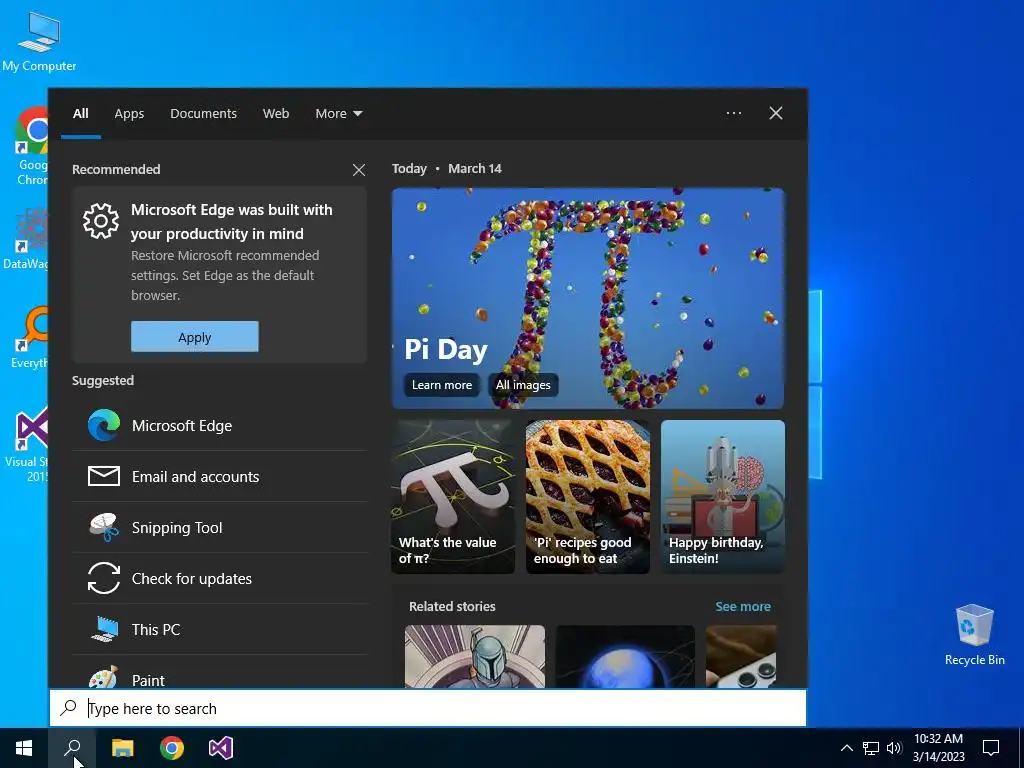1024x768 pixels.
Task: Show hidden tray icons chevron
Action: click(846, 748)
